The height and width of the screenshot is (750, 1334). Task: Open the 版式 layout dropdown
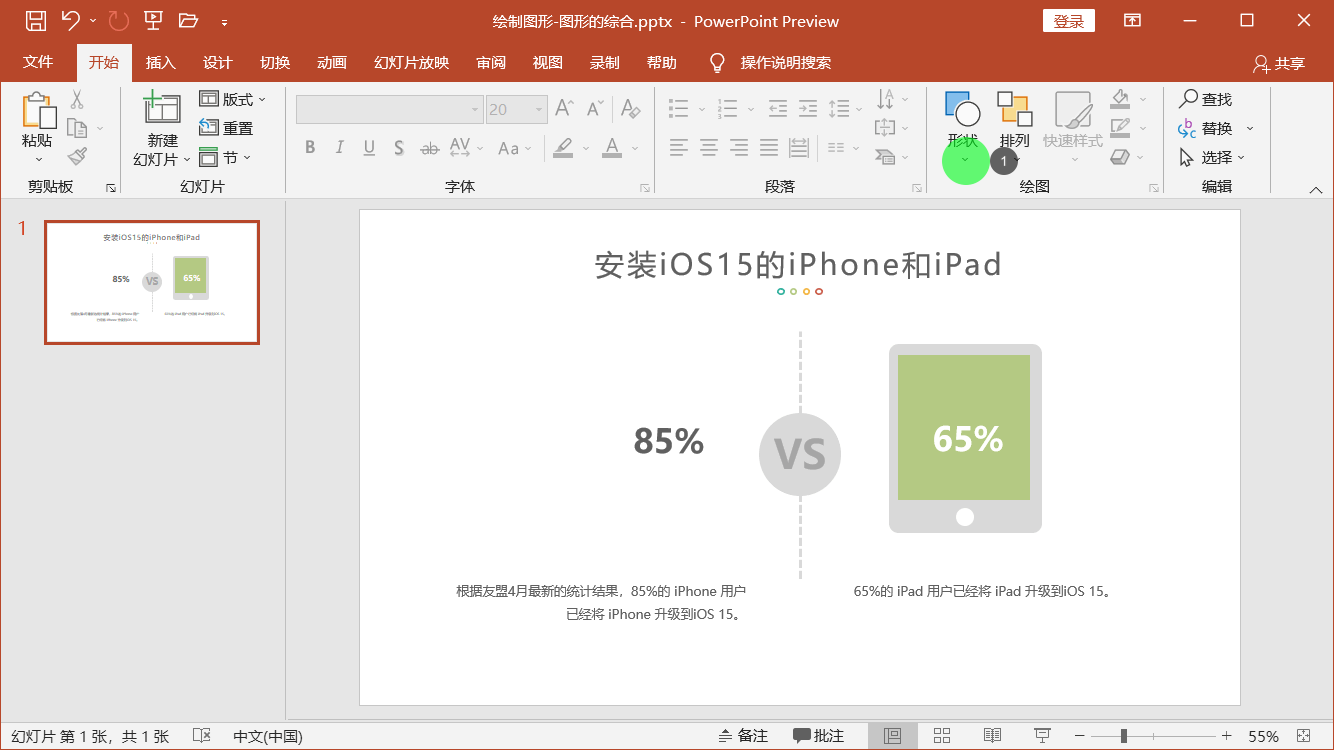click(x=233, y=99)
